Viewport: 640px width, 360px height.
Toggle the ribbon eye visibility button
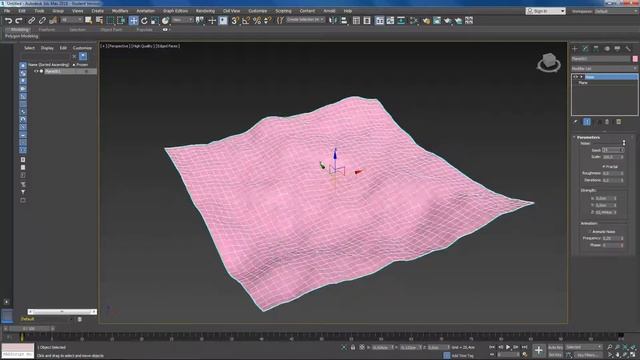pos(165,30)
